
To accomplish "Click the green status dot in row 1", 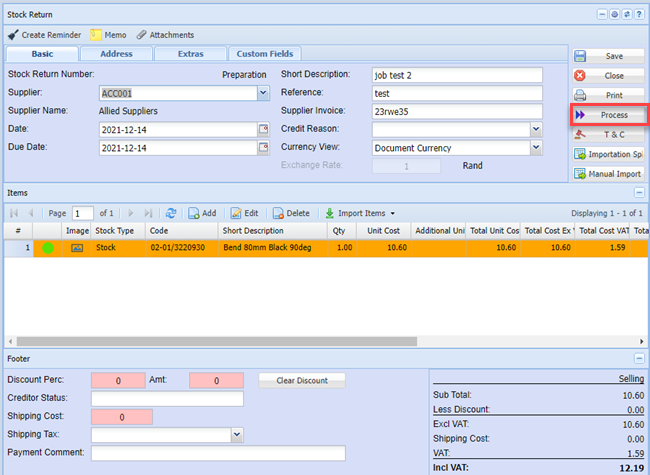I will coord(47,248).
